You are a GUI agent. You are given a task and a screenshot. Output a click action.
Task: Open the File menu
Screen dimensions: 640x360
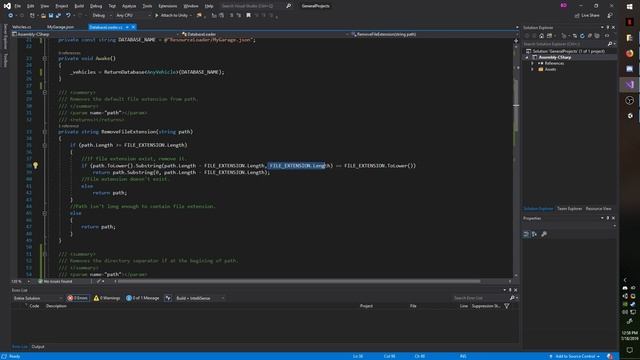(x=18, y=6)
